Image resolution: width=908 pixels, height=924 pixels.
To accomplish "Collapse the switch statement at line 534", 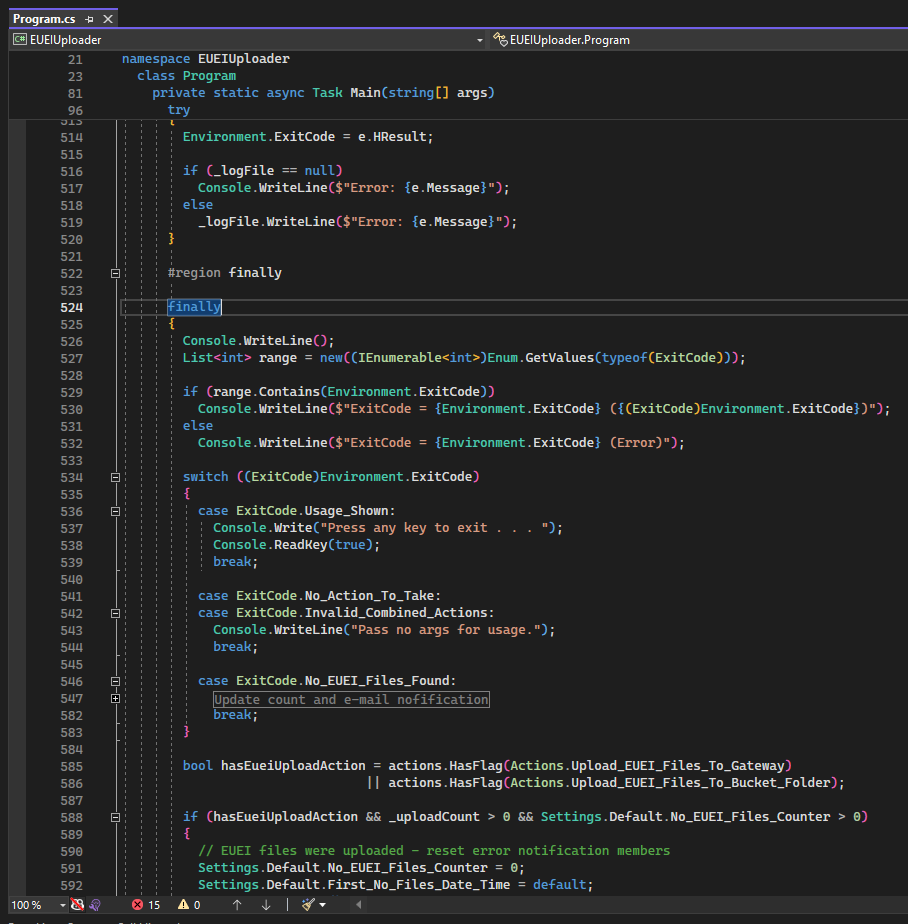I will [x=115, y=477].
